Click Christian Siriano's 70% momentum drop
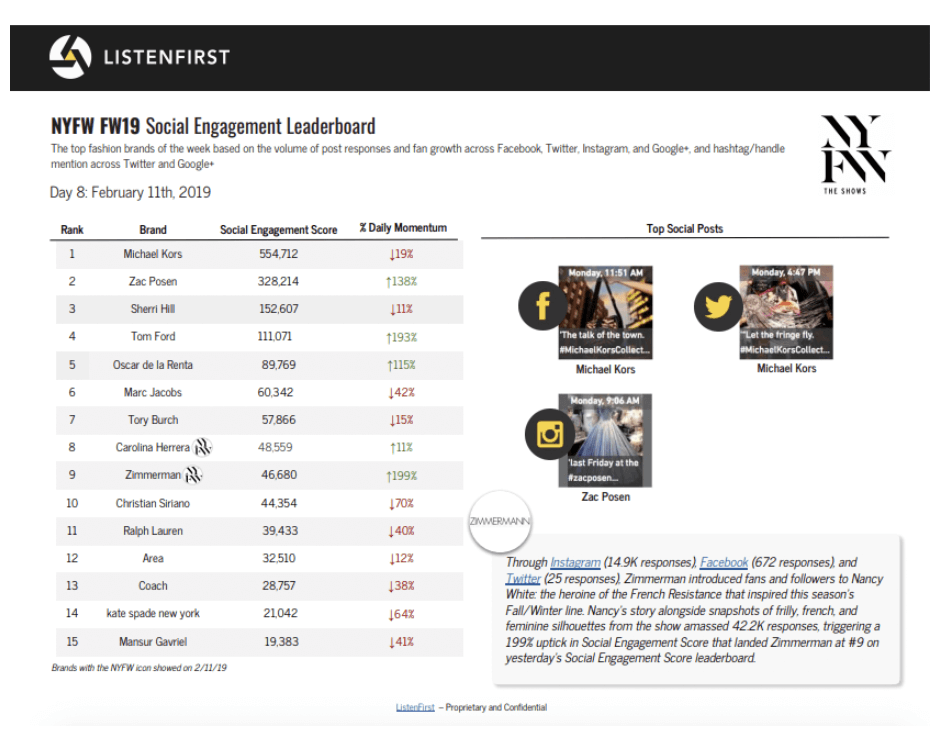Viewport: 946px width, 756px height. point(401,503)
